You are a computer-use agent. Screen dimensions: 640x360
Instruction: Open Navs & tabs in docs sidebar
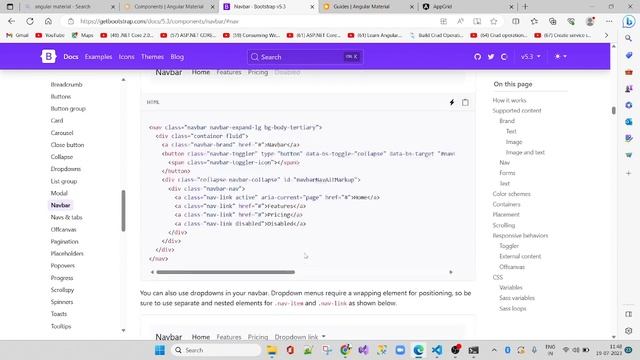[67, 217]
